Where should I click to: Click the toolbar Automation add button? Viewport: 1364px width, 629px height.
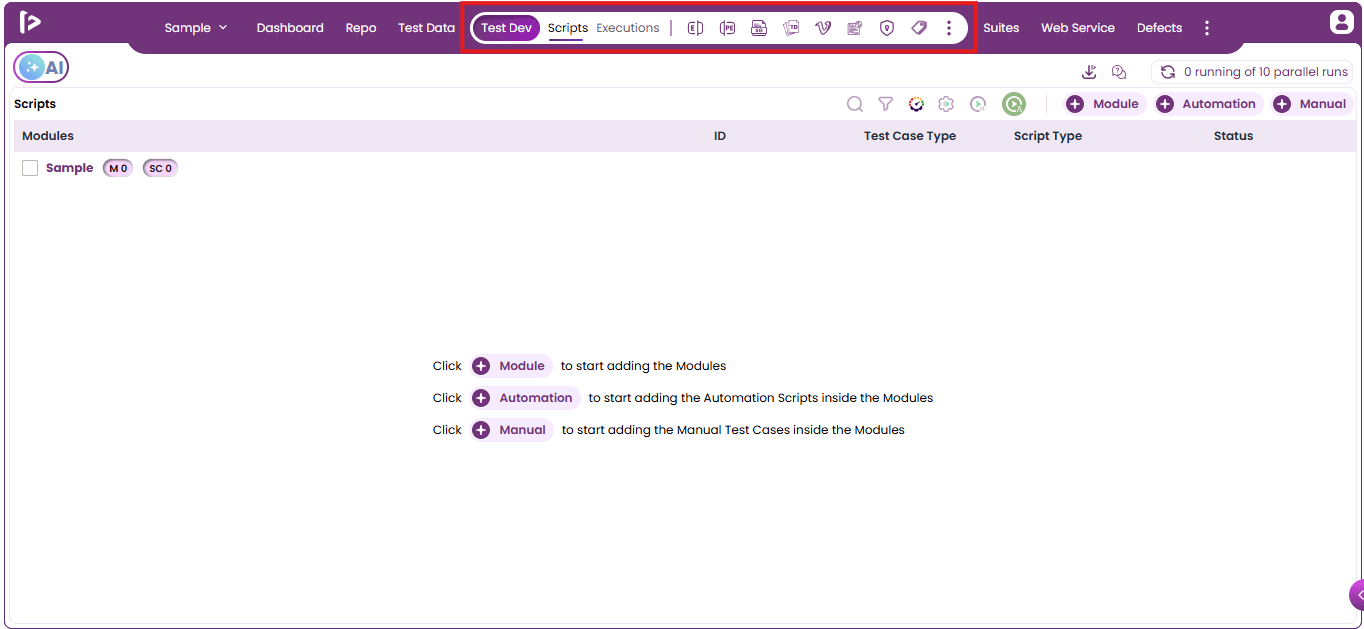[x=1207, y=104]
